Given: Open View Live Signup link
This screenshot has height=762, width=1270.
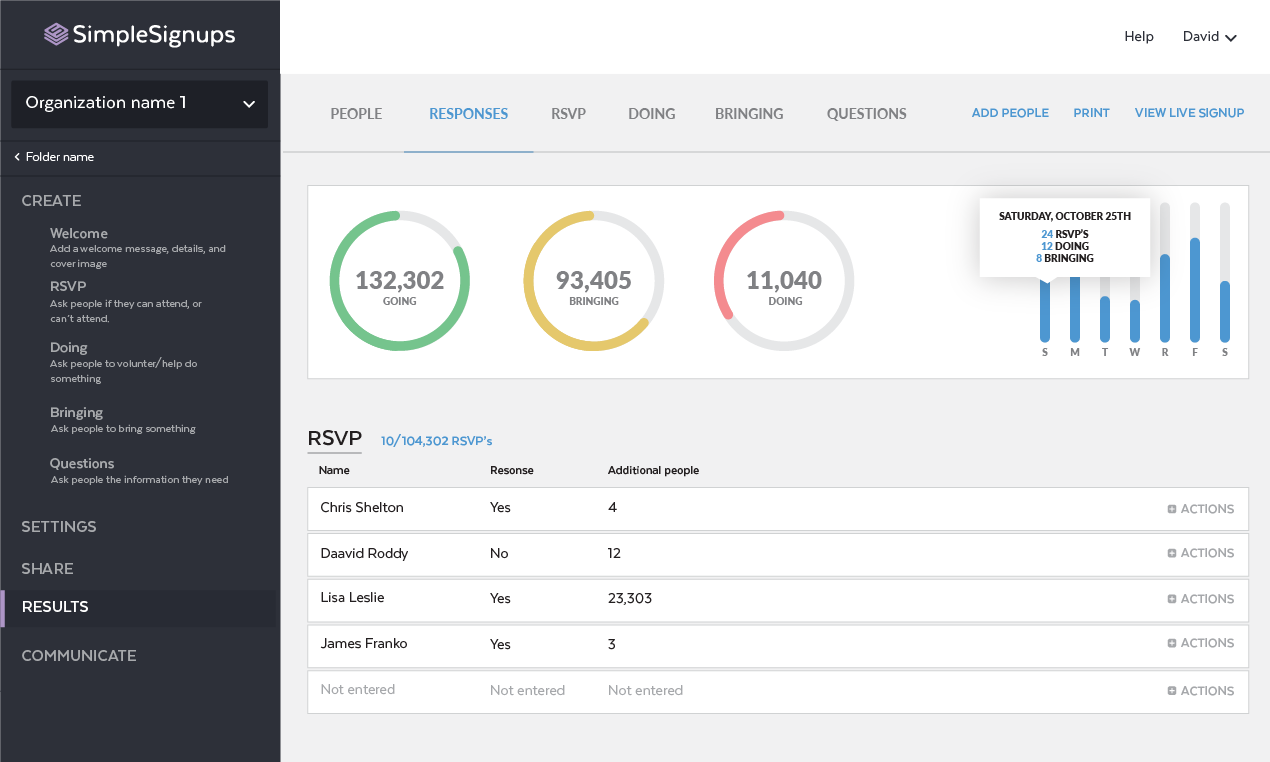Looking at the screenshot, I should [x=1189, y=113].
